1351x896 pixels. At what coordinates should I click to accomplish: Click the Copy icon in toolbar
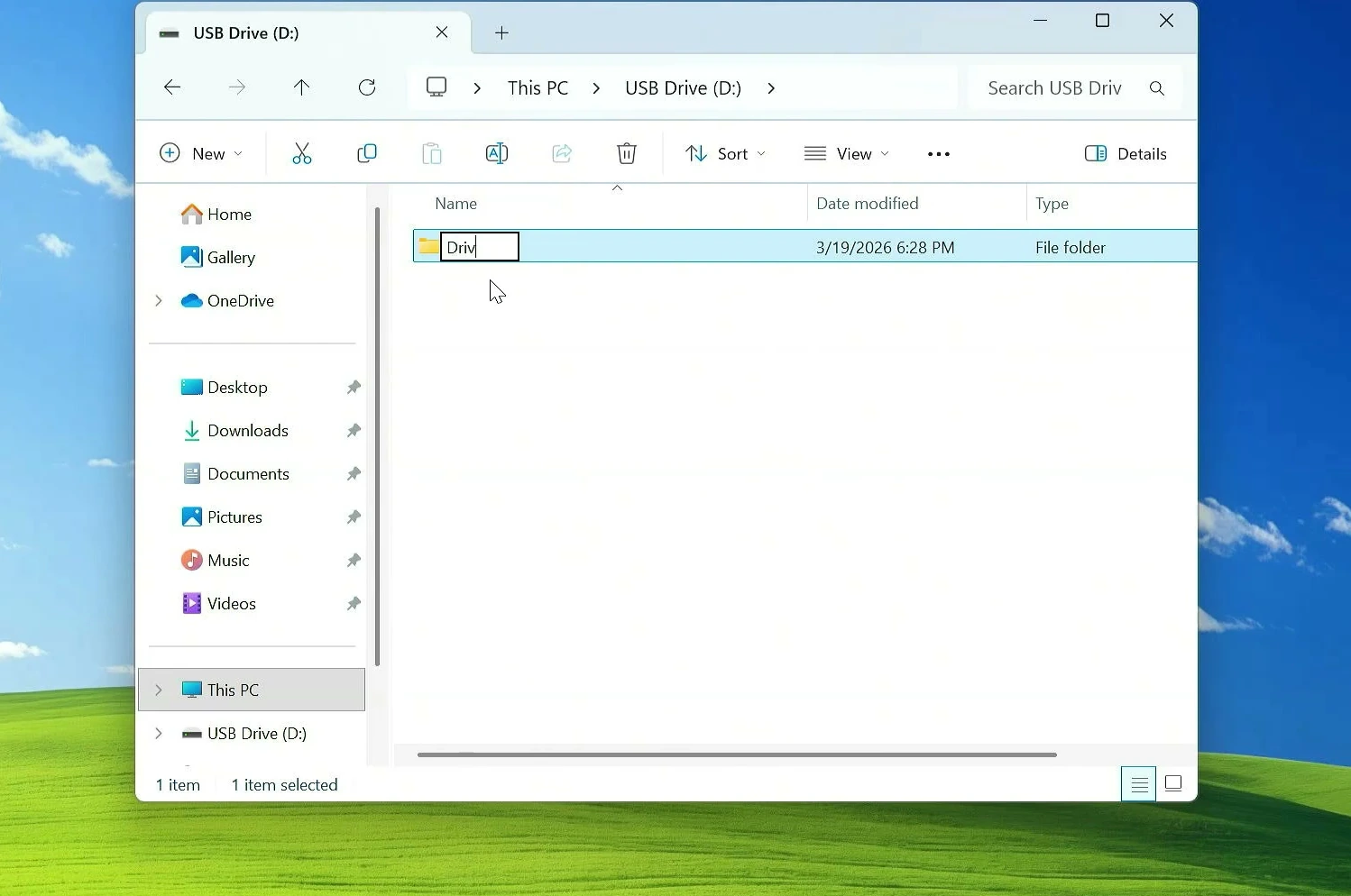pyautogui.click(x=367, y=154)
